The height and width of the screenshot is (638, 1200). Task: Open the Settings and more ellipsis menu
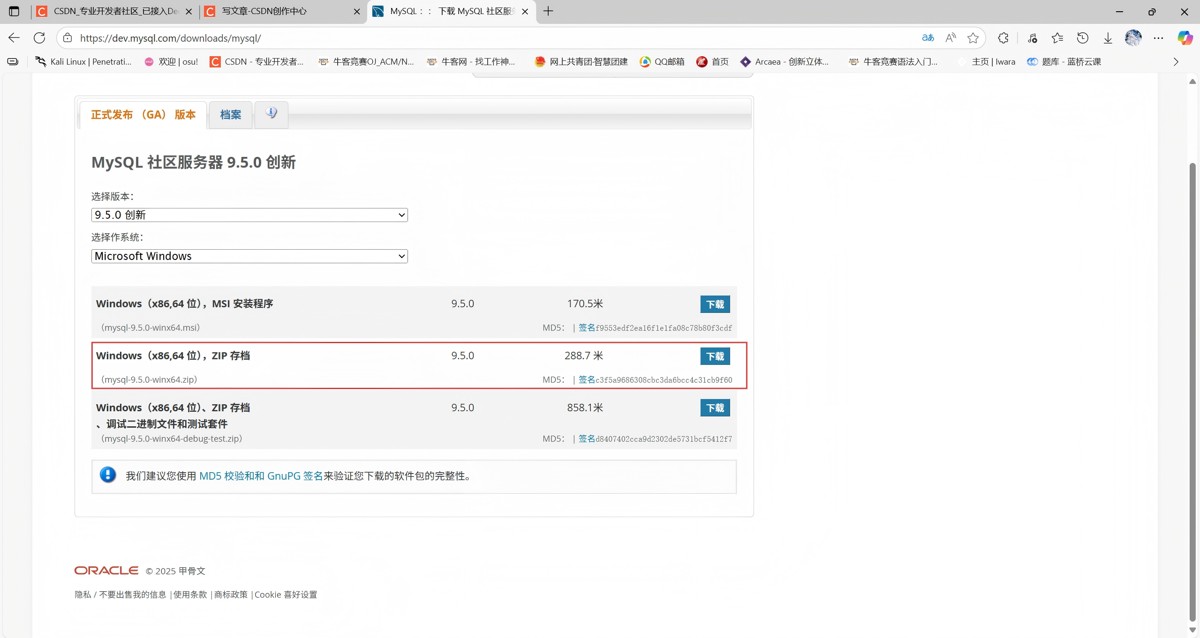point(1158,38)
